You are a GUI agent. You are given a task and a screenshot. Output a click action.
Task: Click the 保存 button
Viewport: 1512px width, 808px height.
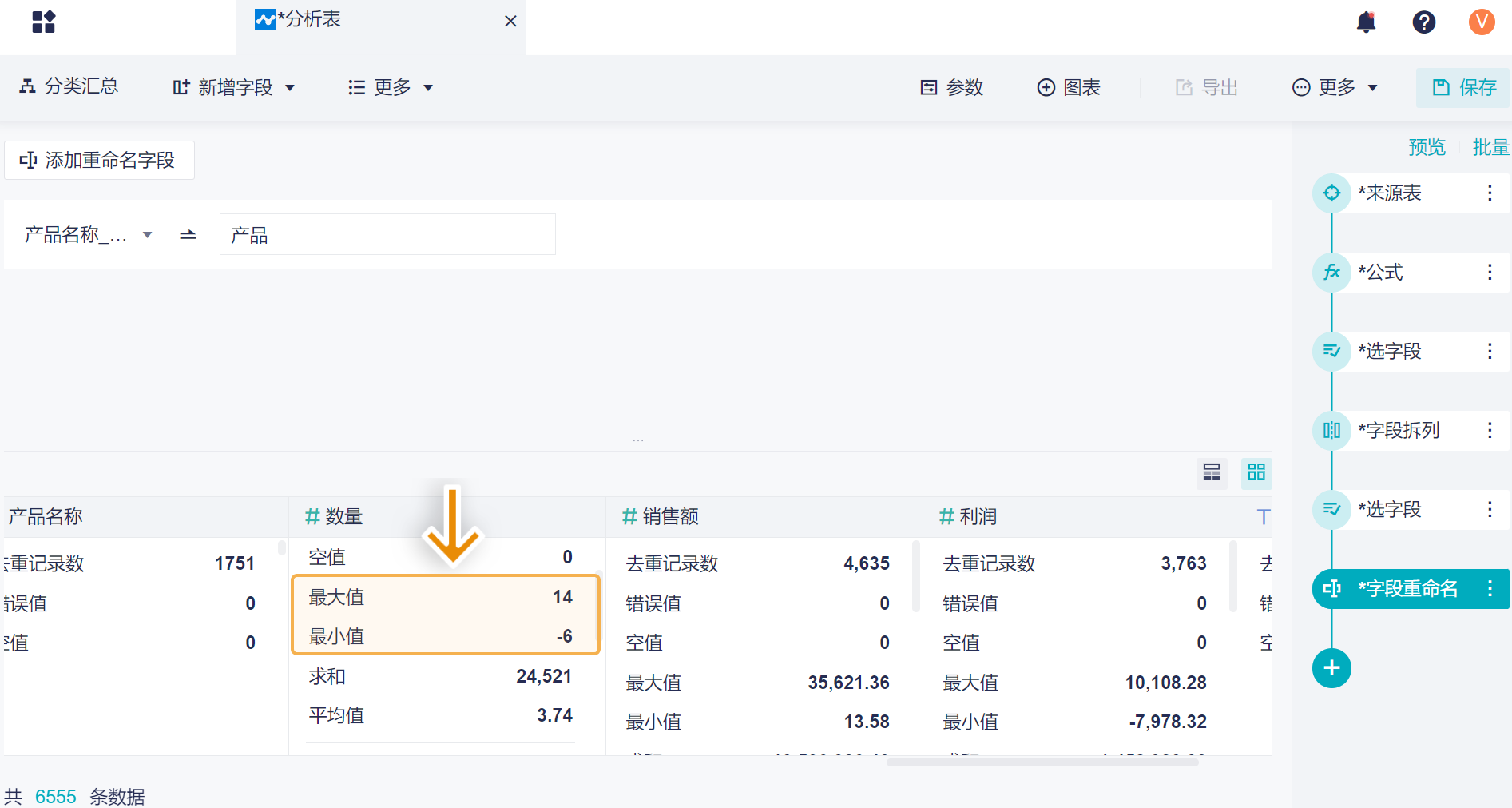[1464, 87]
